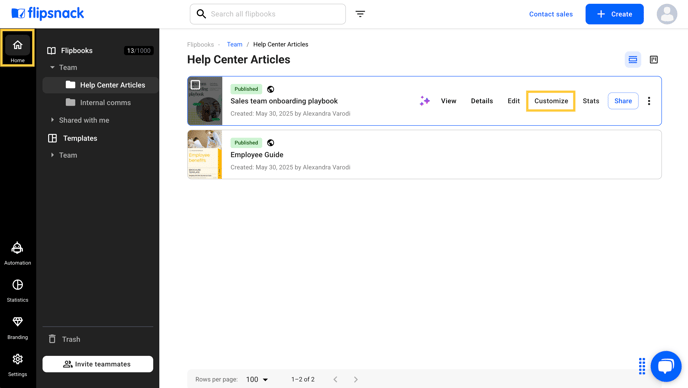Click the search filter icon

point(360,14)
